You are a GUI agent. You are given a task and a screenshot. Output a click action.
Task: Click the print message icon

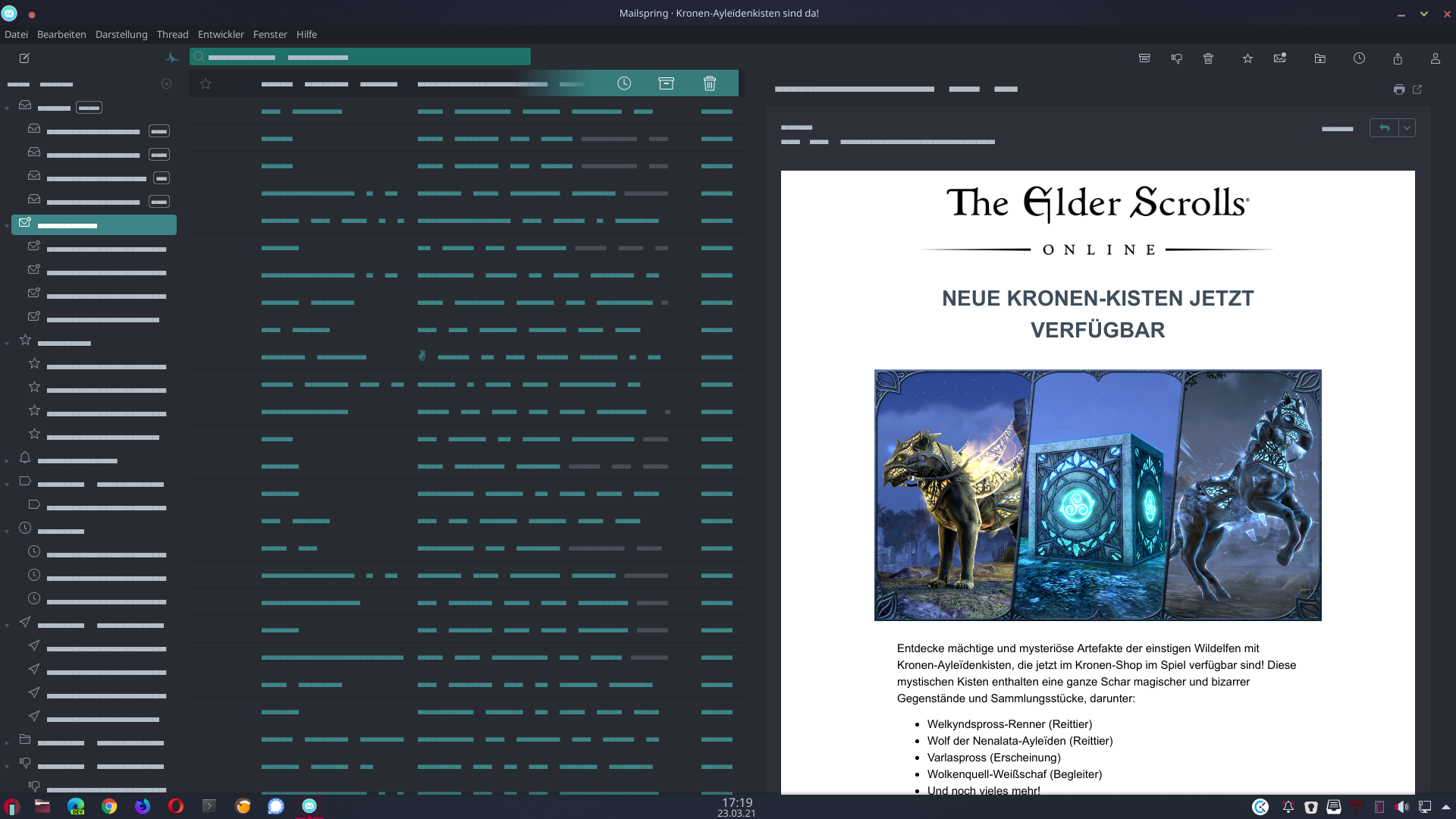1398,89
